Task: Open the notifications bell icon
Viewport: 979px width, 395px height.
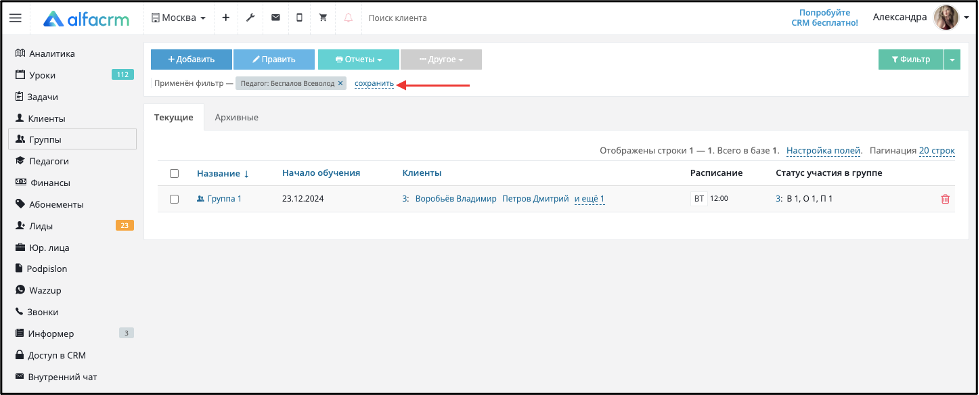Action: click(348, 18)
